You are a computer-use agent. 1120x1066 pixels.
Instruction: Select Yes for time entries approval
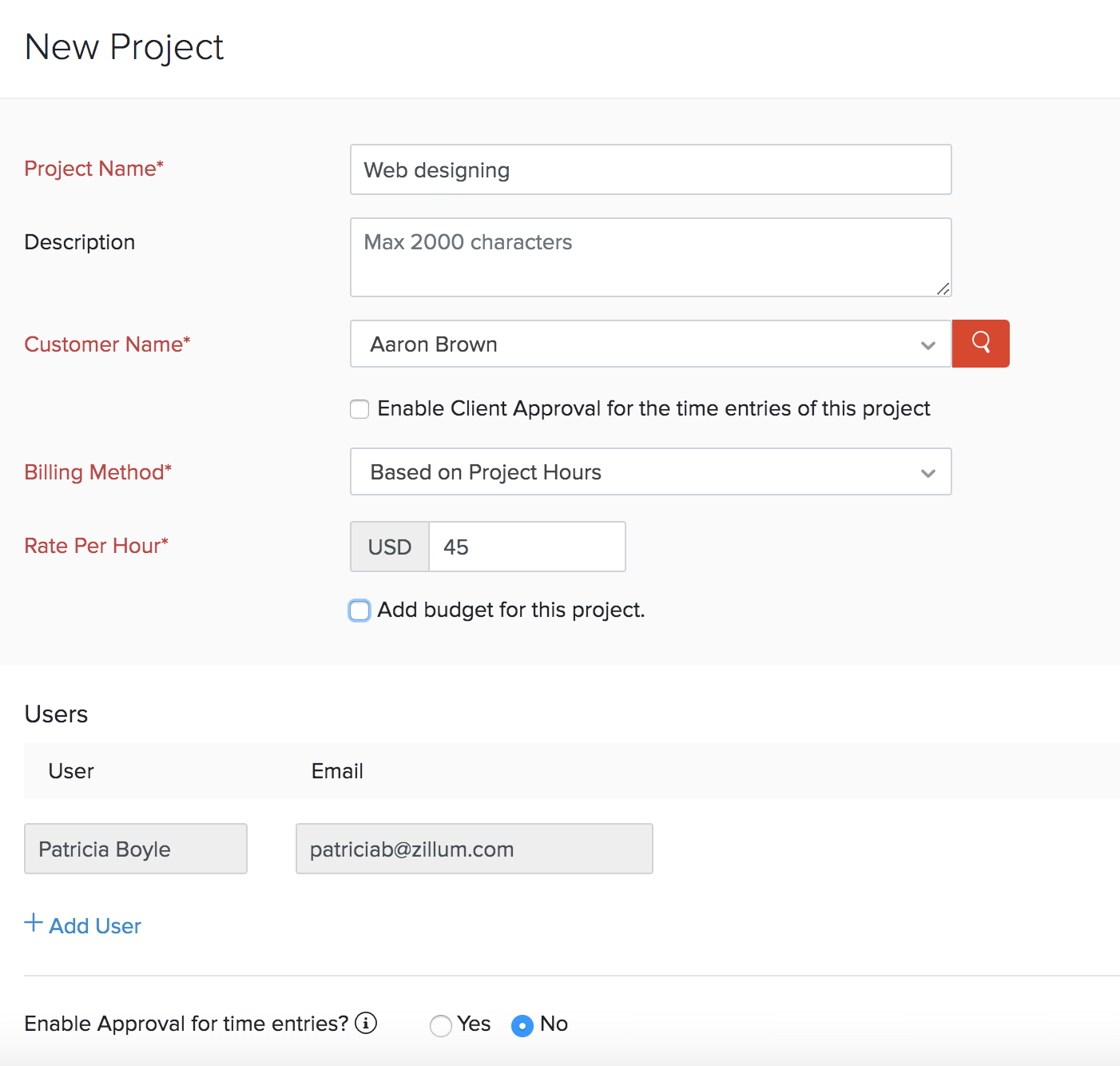point(440,1025)
